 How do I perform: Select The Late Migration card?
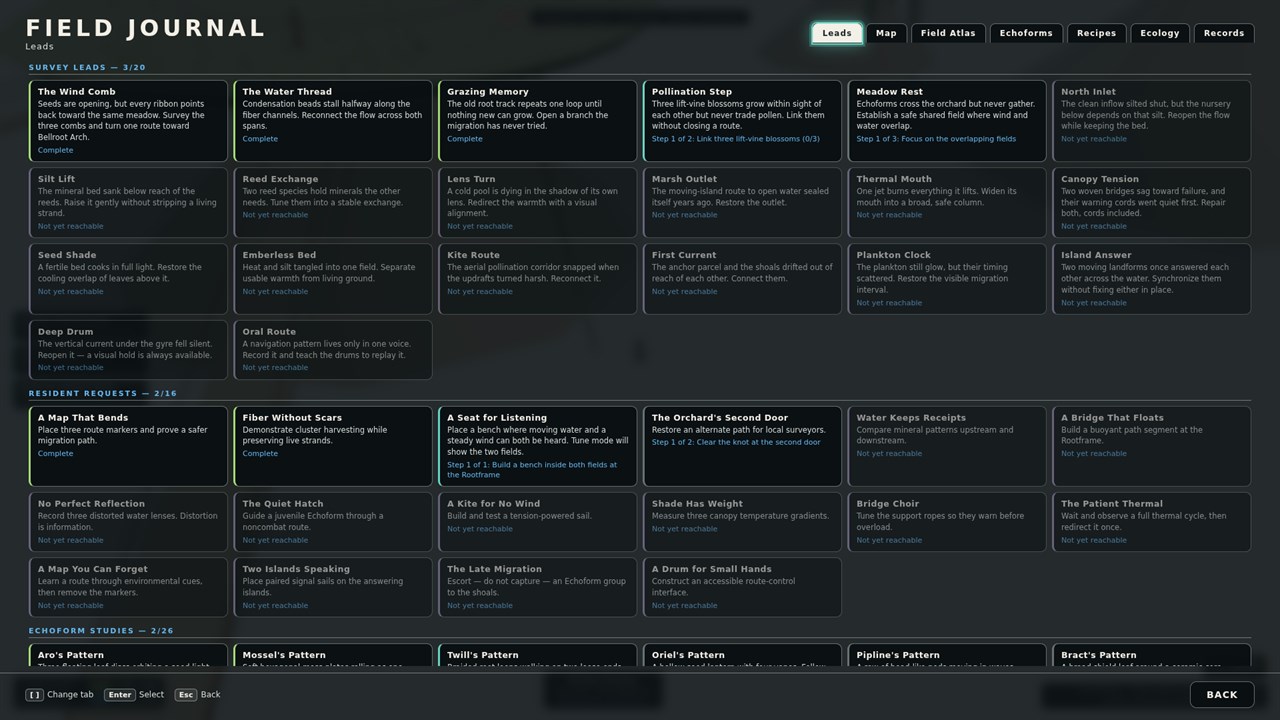coord(538,587)
